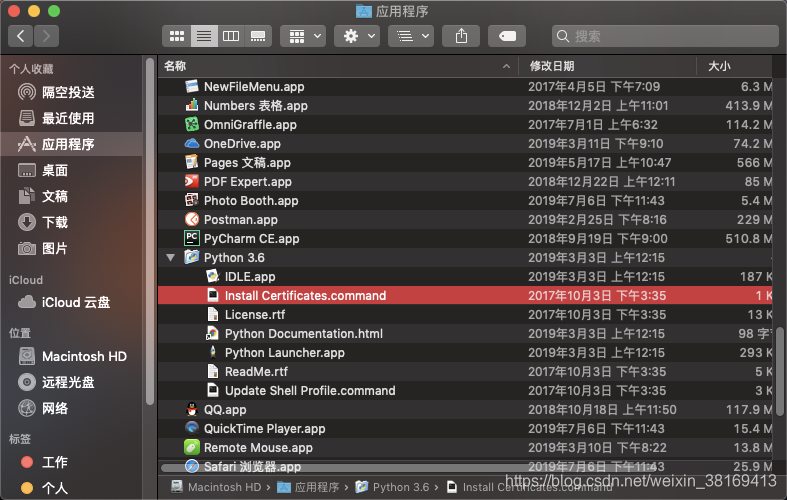Click the Python 3.6 folder icon
787x500 pixels.
click(192, 258)
